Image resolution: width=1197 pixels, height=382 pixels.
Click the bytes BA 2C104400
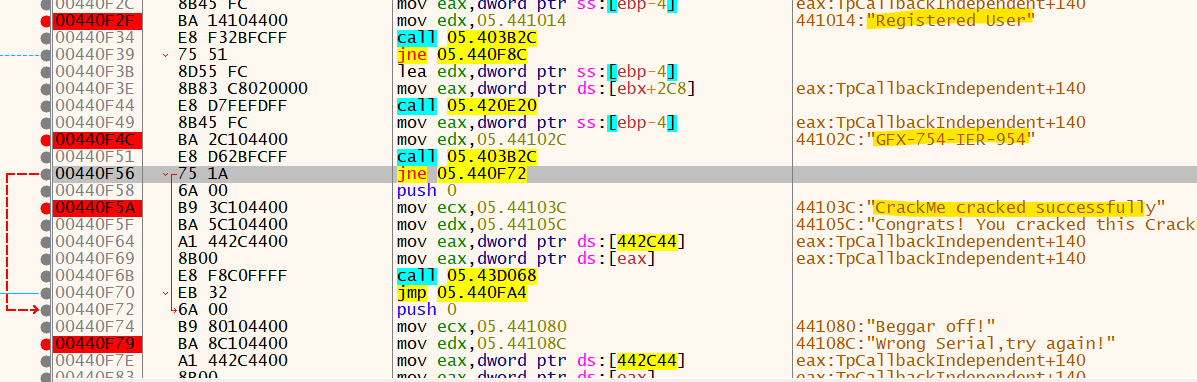(x=233, y=140)
